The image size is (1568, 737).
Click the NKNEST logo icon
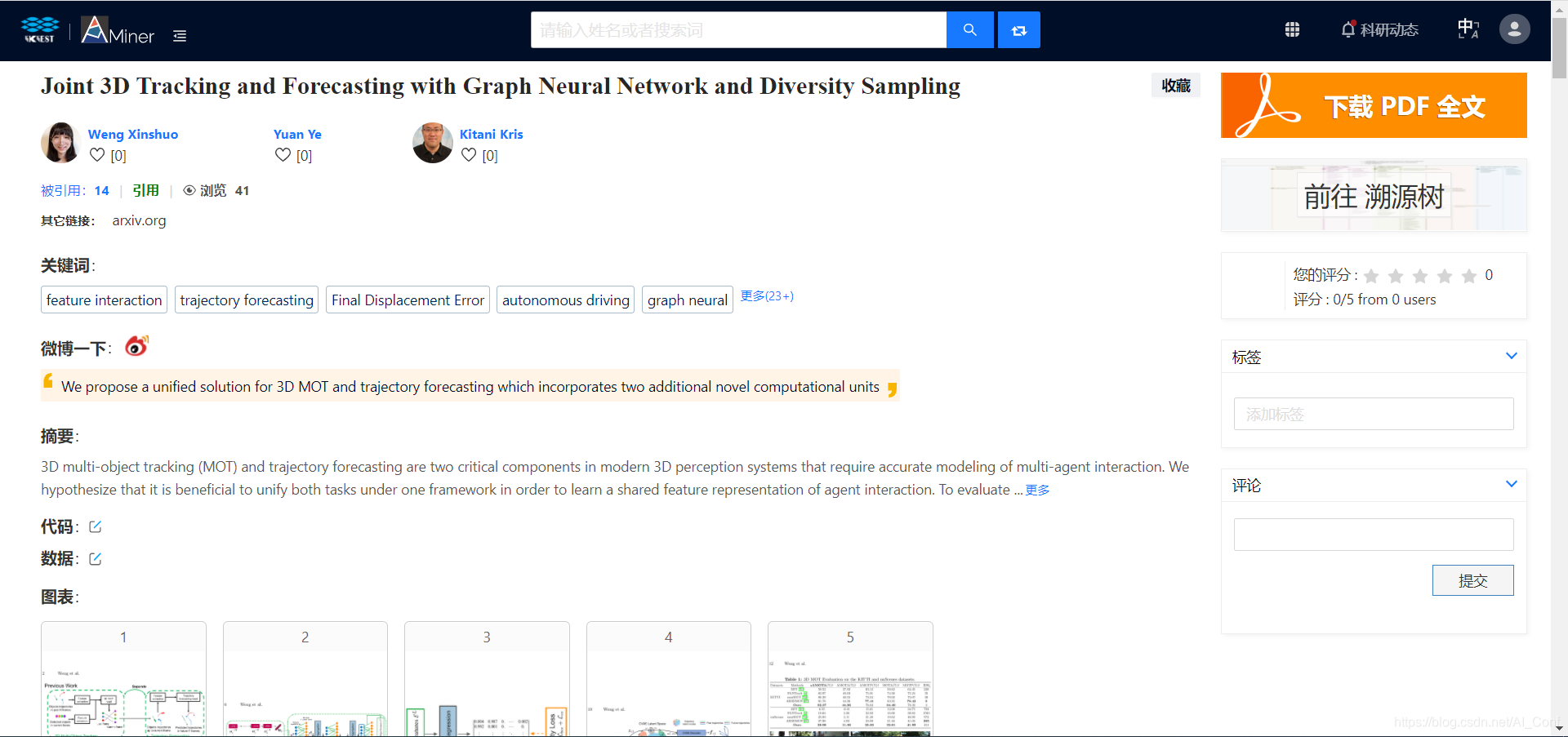[x=39, y=30]
